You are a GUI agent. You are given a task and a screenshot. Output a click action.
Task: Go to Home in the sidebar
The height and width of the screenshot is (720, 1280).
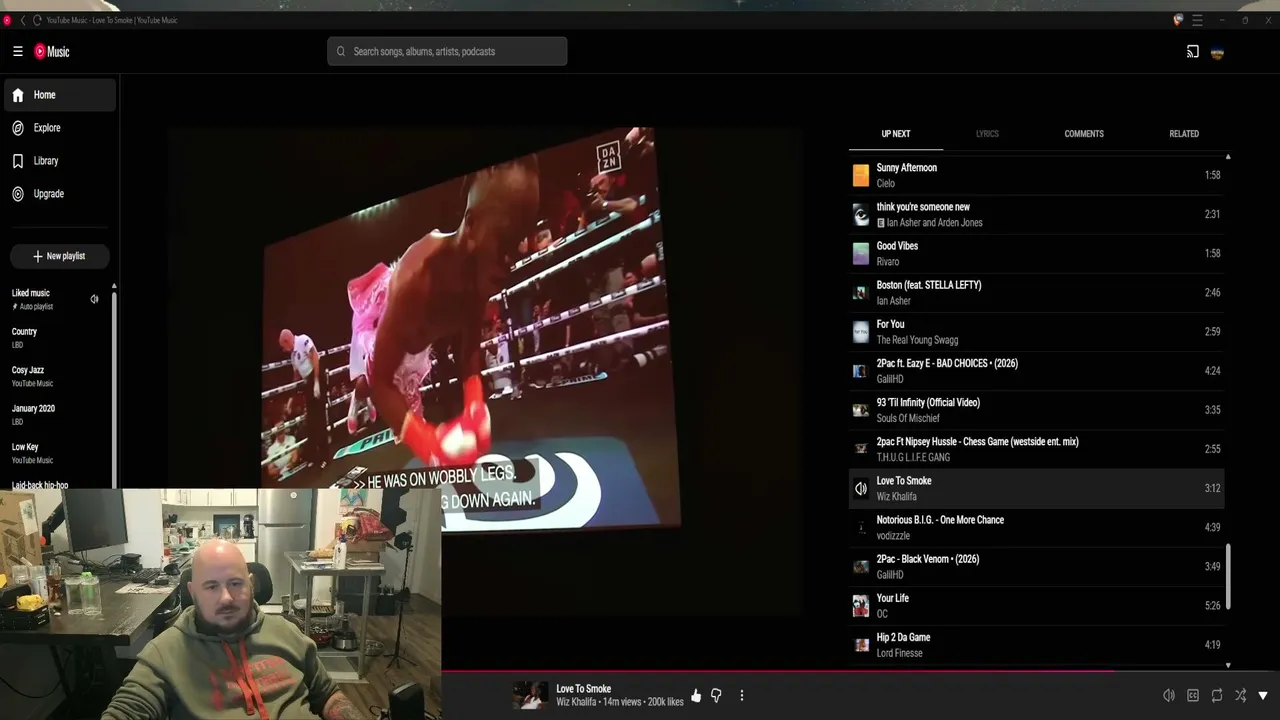point(59,95)
